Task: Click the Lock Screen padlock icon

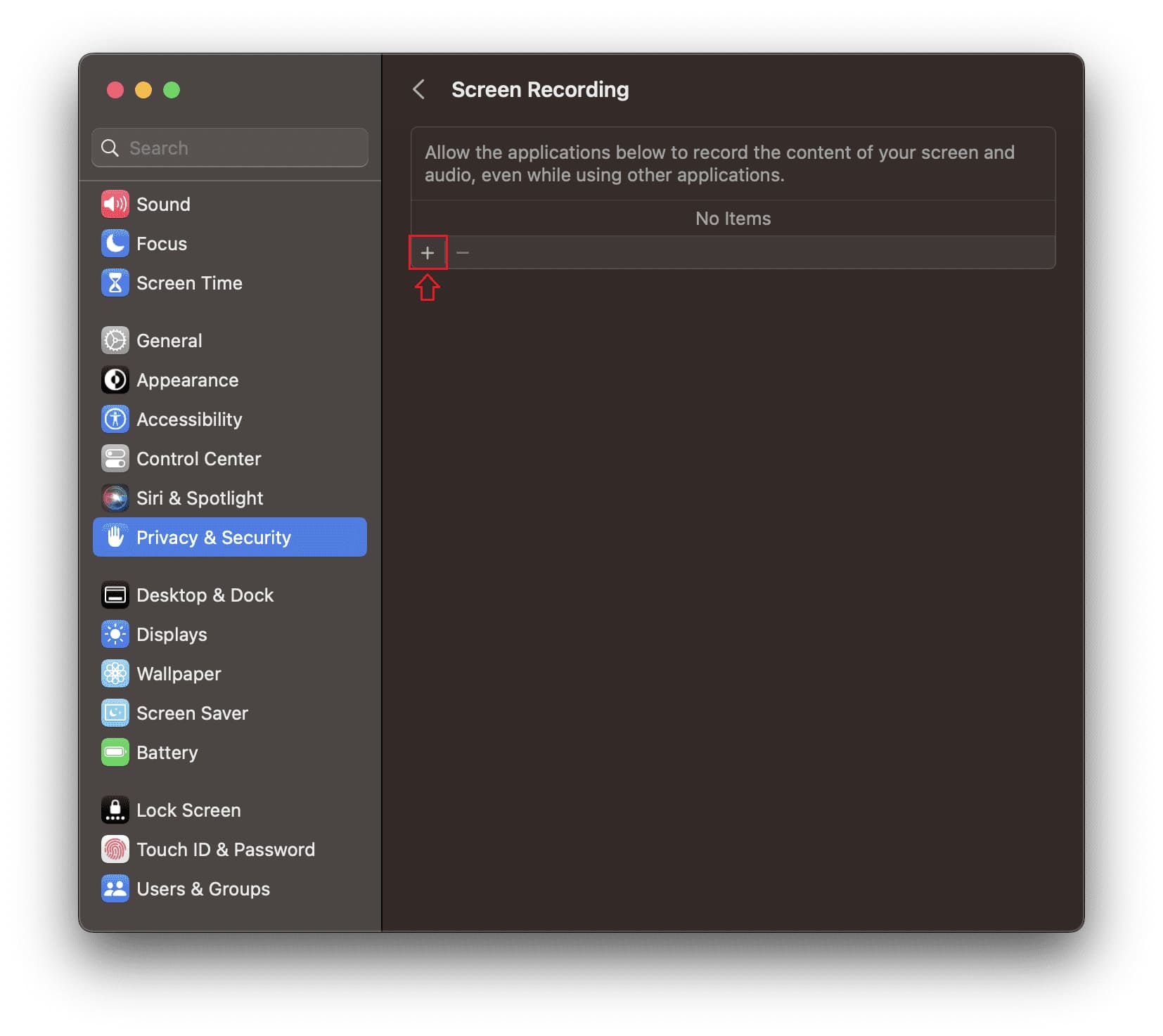Action: pos(115,810)
